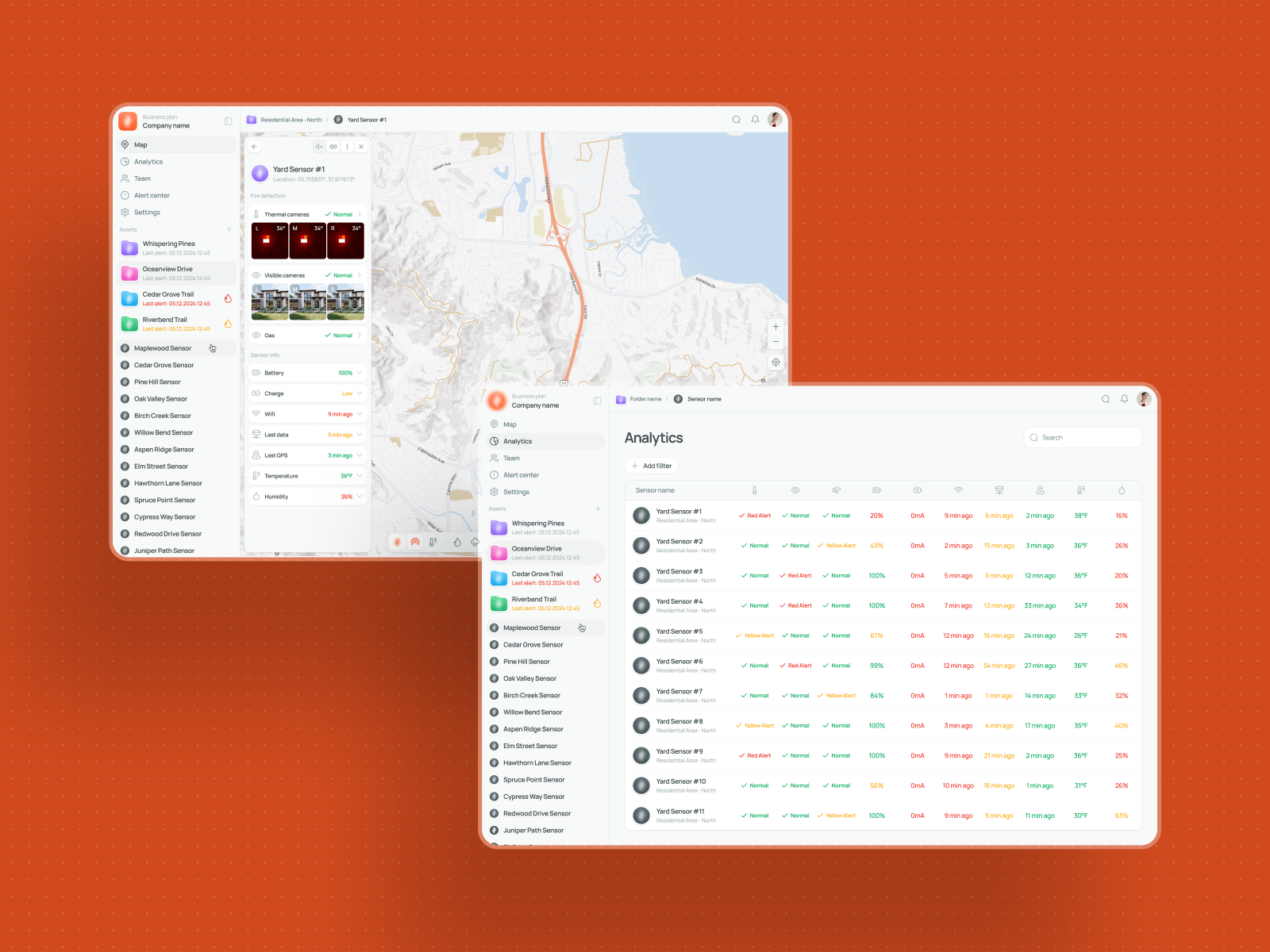This screenshot has width=1270, height=952.
Task: Sort by visible camera eye column icon
Action: coord(795,490)
